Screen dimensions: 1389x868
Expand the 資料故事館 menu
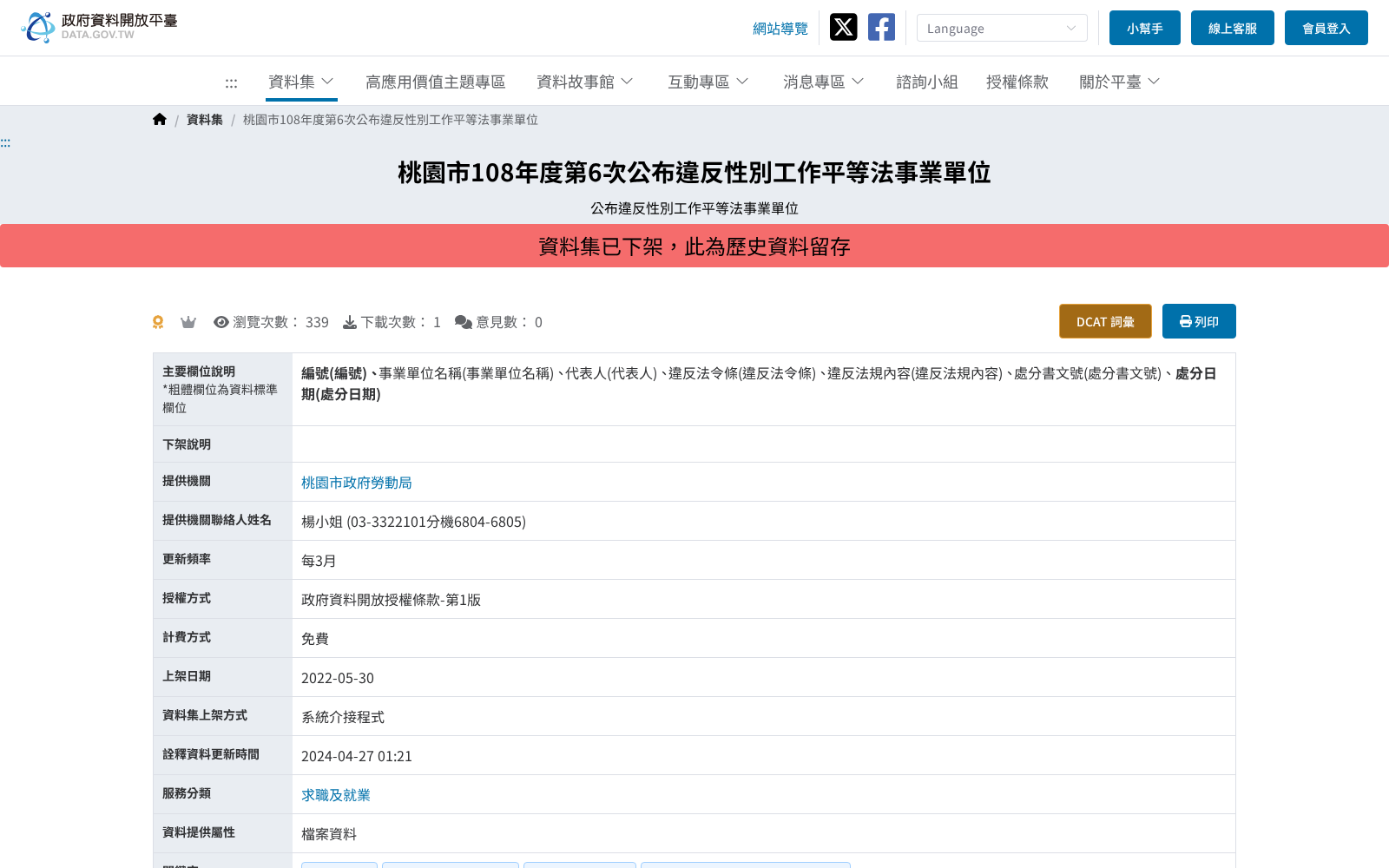point(585,82)
